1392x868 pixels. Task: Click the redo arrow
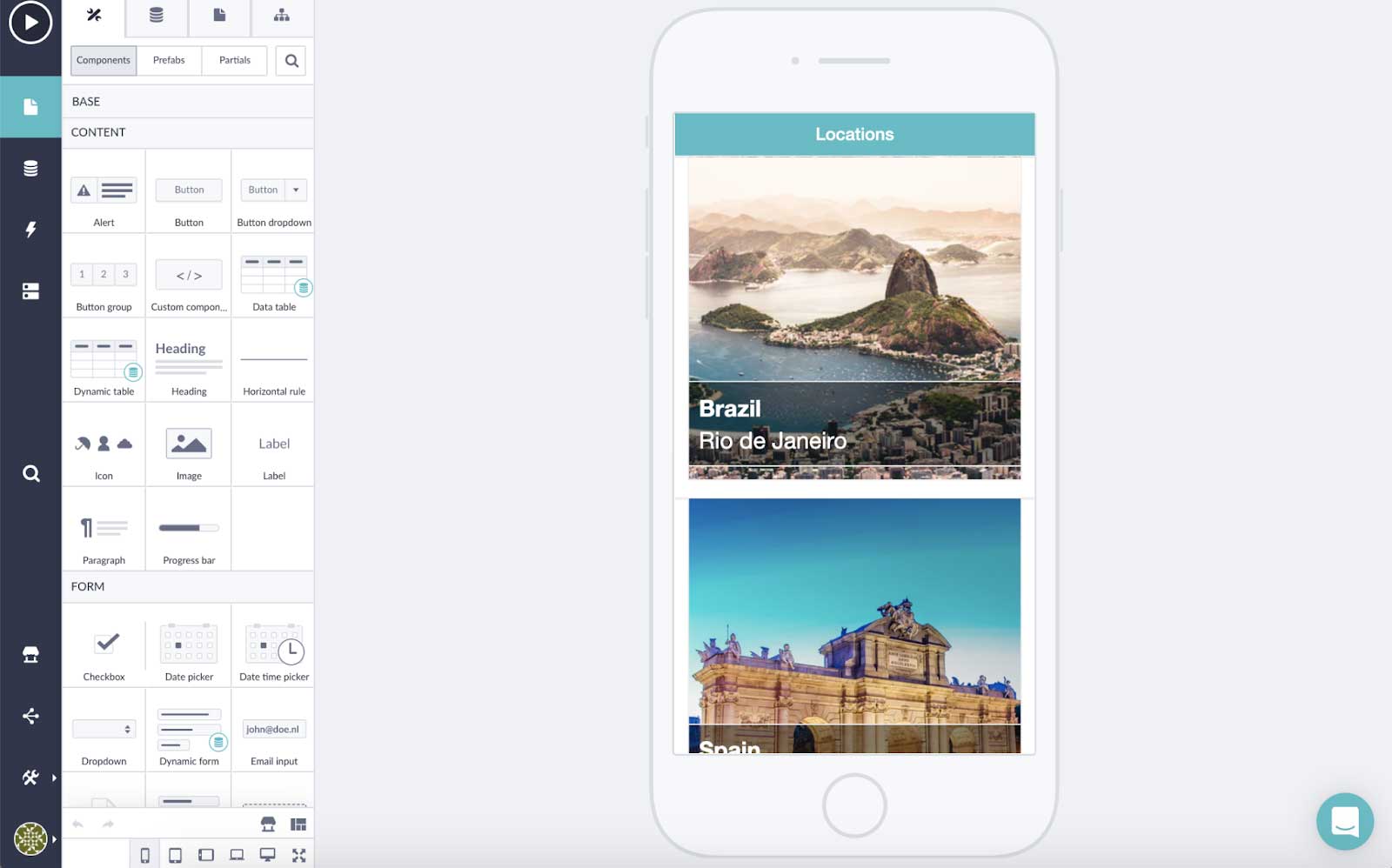[108, 824]
